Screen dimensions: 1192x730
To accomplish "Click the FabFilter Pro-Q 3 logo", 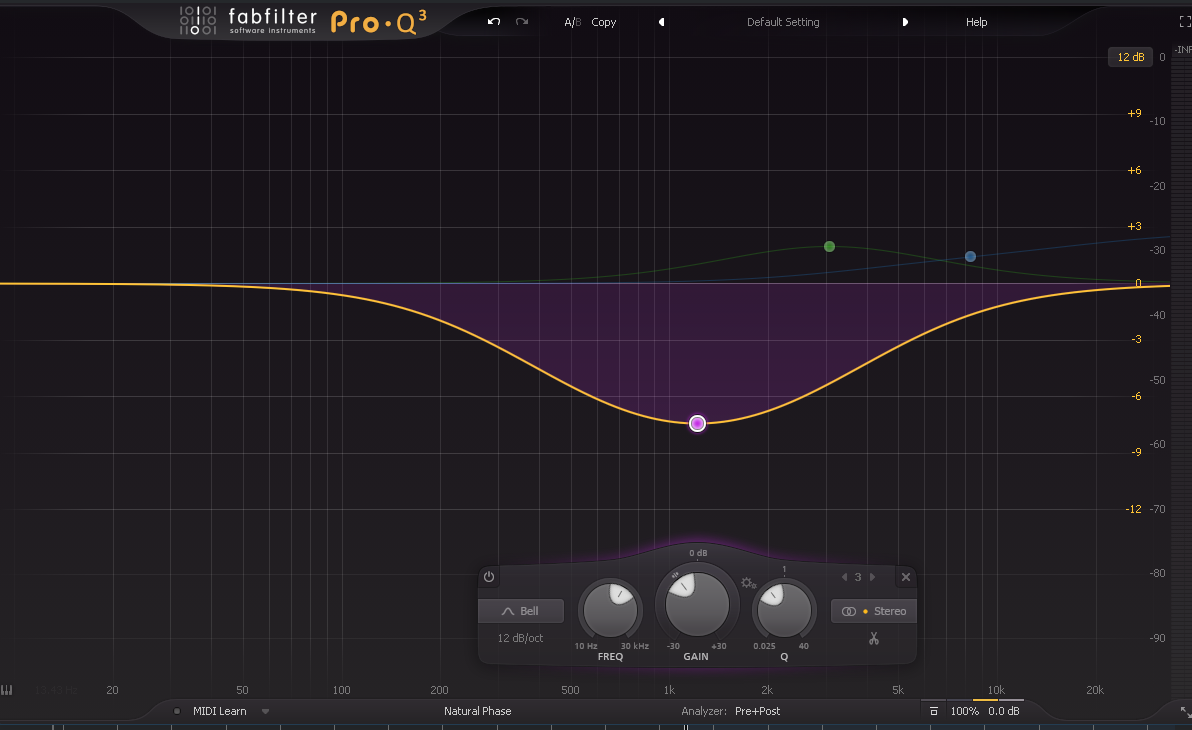I will coord(303,21).
